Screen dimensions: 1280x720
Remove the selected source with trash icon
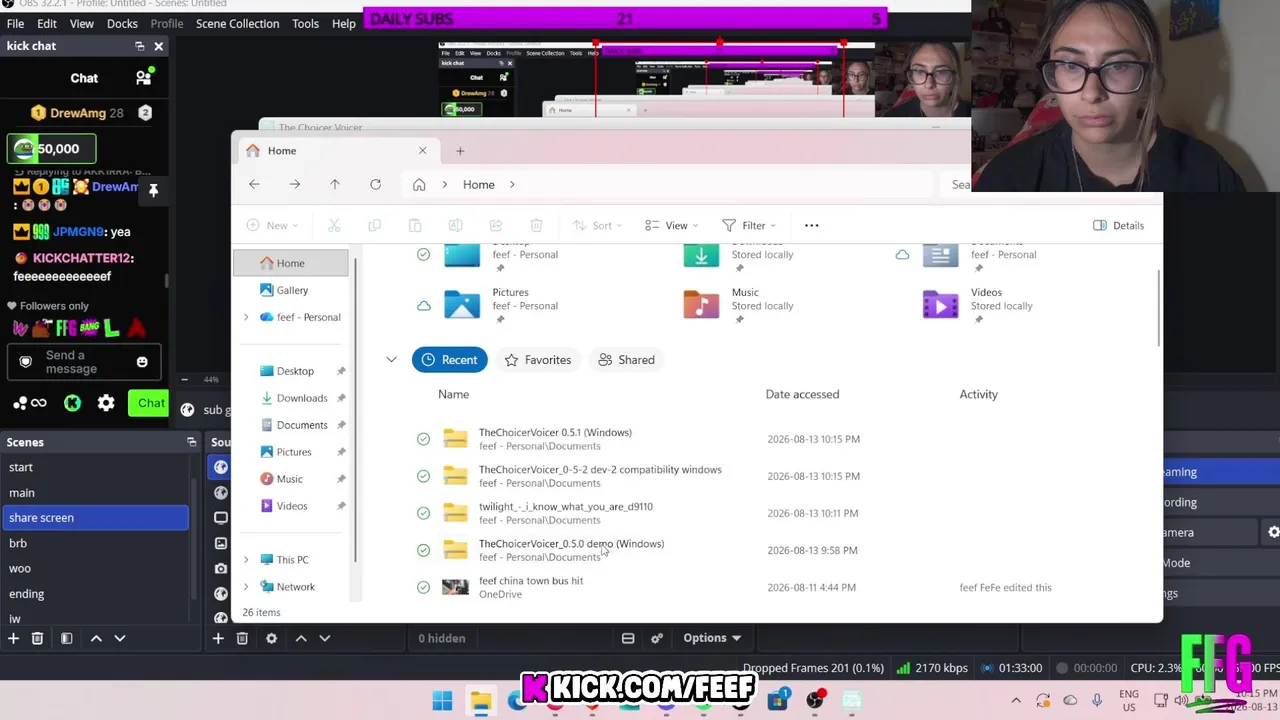[242, 638]
